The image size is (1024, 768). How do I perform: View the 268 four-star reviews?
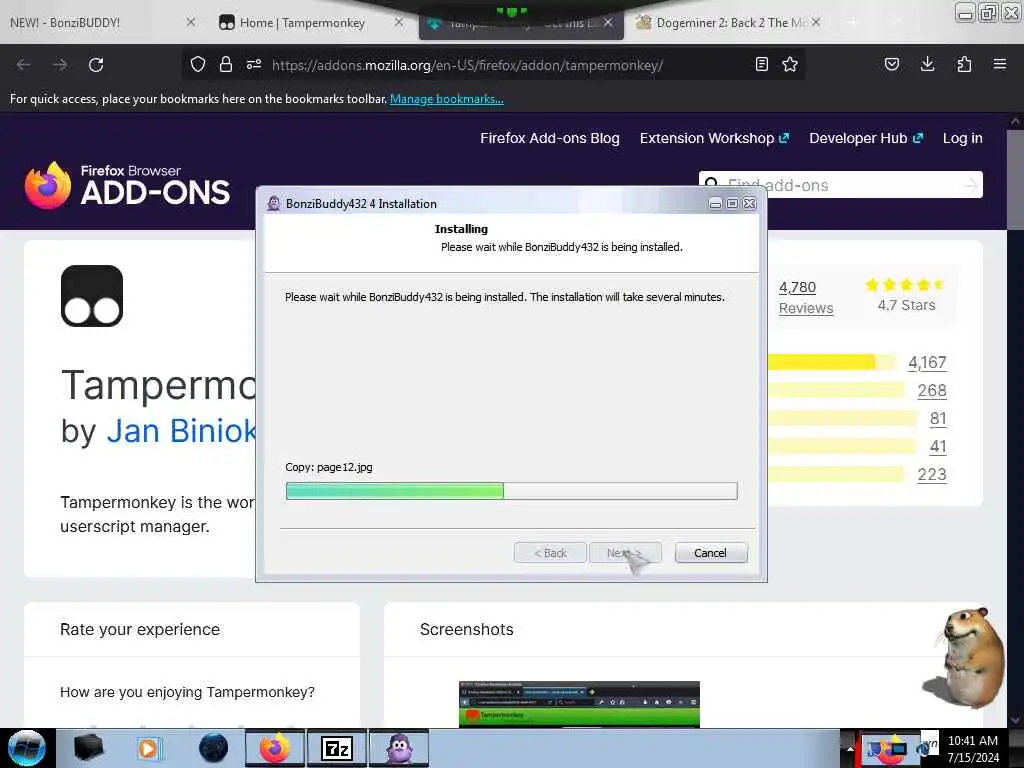coord(932,391)
